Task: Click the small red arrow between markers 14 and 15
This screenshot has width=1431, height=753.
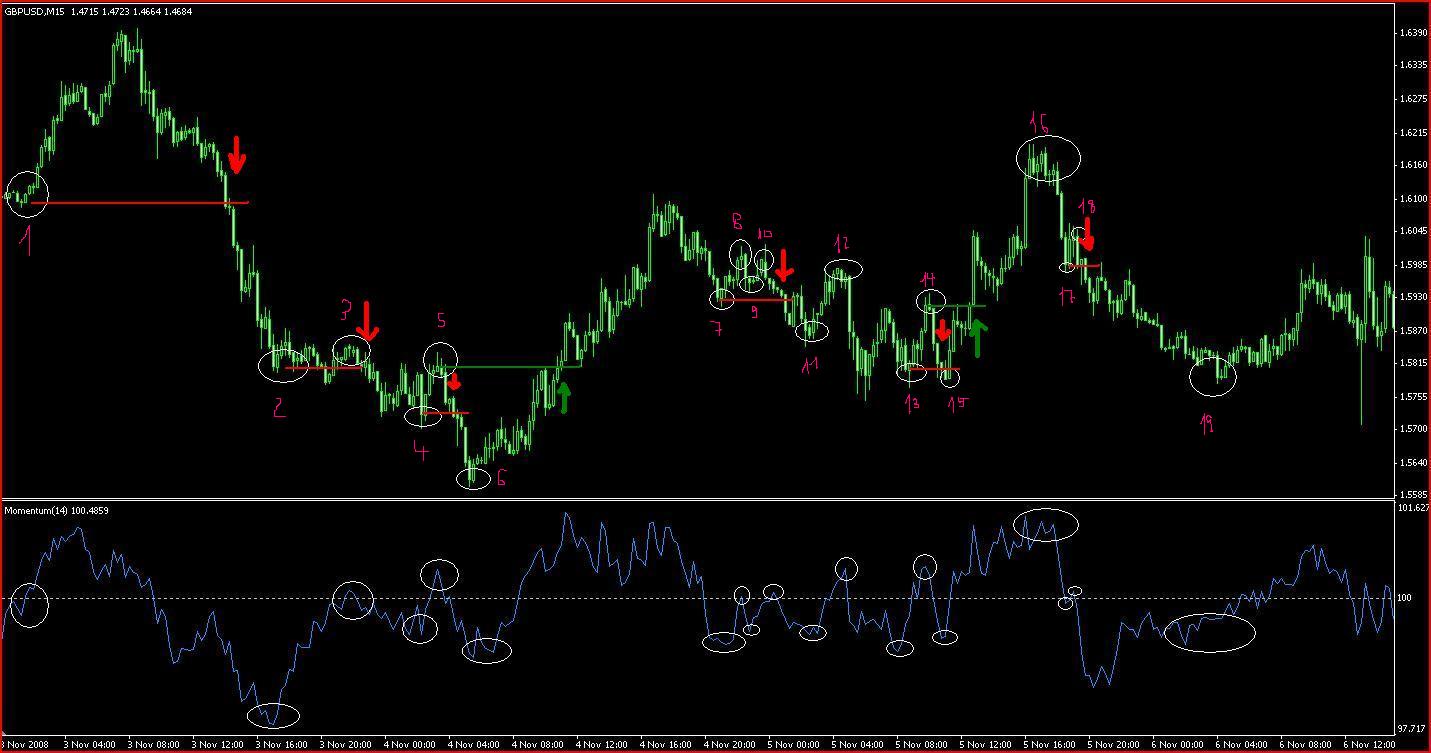Action: (942, 330)
